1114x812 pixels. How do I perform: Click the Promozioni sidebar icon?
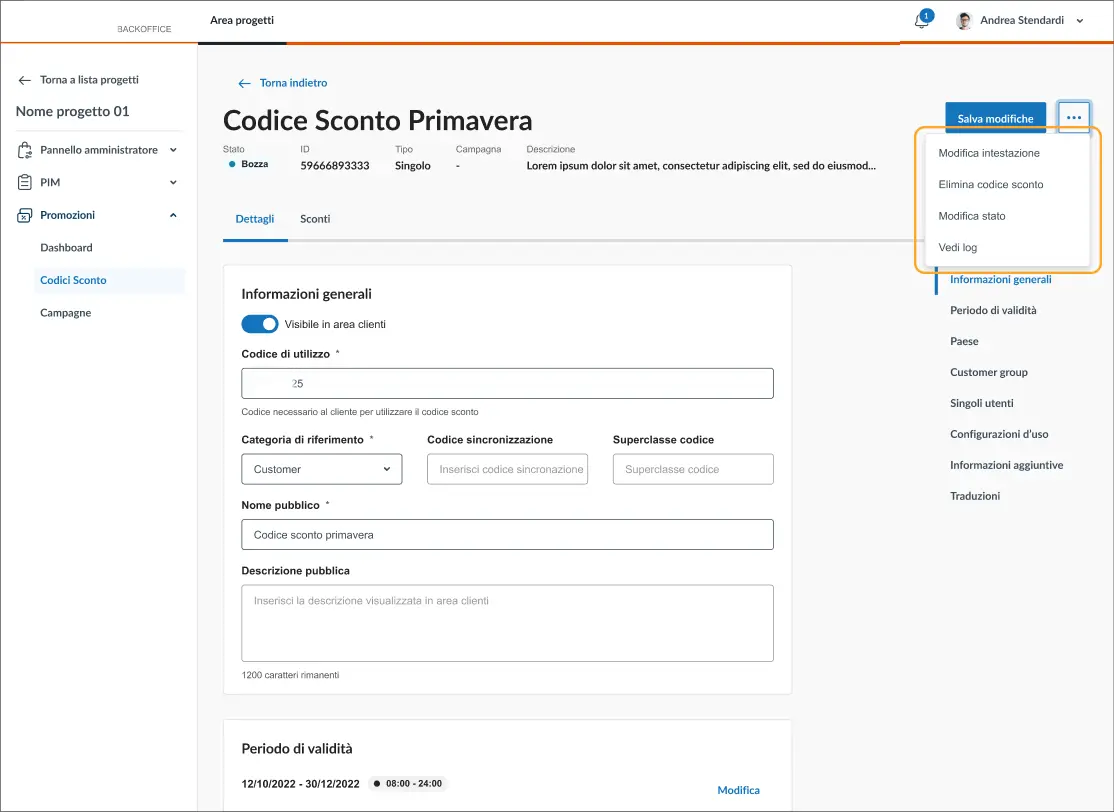pos(25,215)
